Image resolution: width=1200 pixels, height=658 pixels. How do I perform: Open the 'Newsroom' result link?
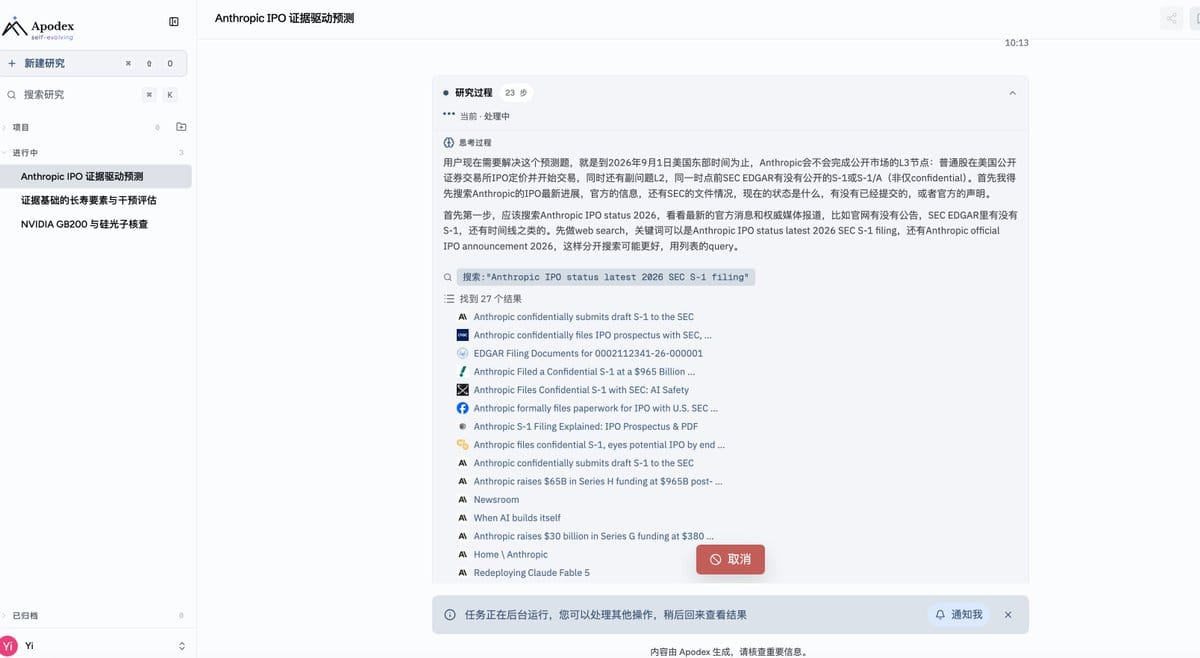point(496,500)
